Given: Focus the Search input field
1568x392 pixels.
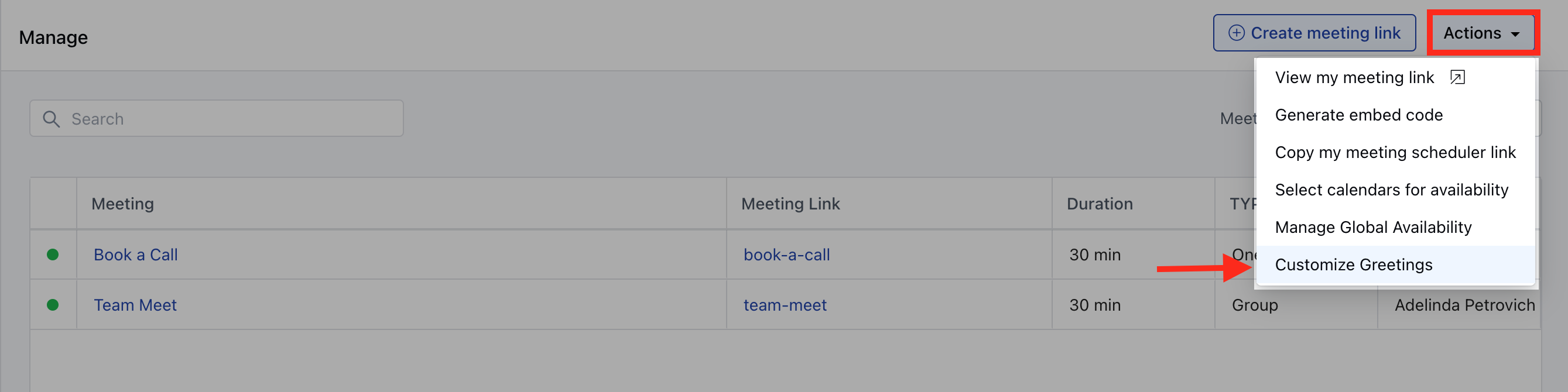Looking at the screenshot, I should (217, 119).
